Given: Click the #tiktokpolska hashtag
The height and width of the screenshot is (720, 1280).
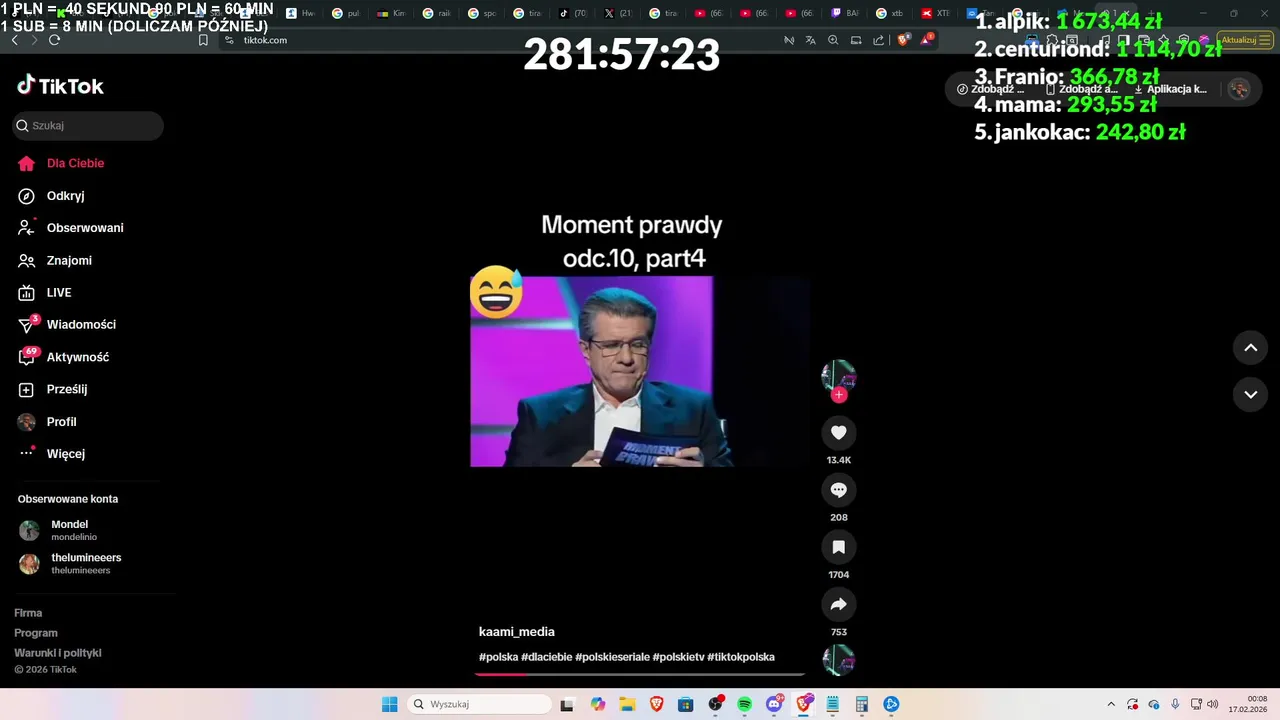Looking at the screenshot, I should (741, 657).
